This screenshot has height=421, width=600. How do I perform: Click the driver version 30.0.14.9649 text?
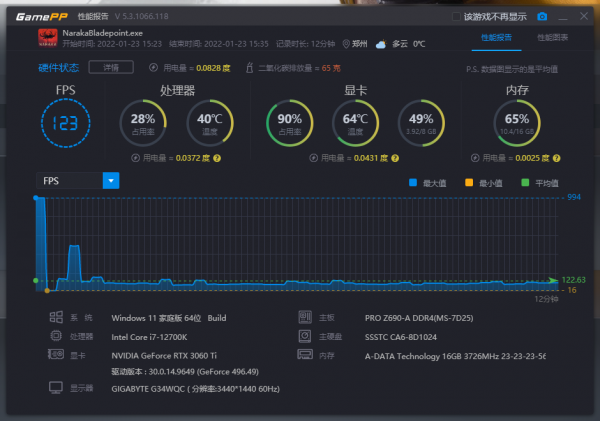185,372
